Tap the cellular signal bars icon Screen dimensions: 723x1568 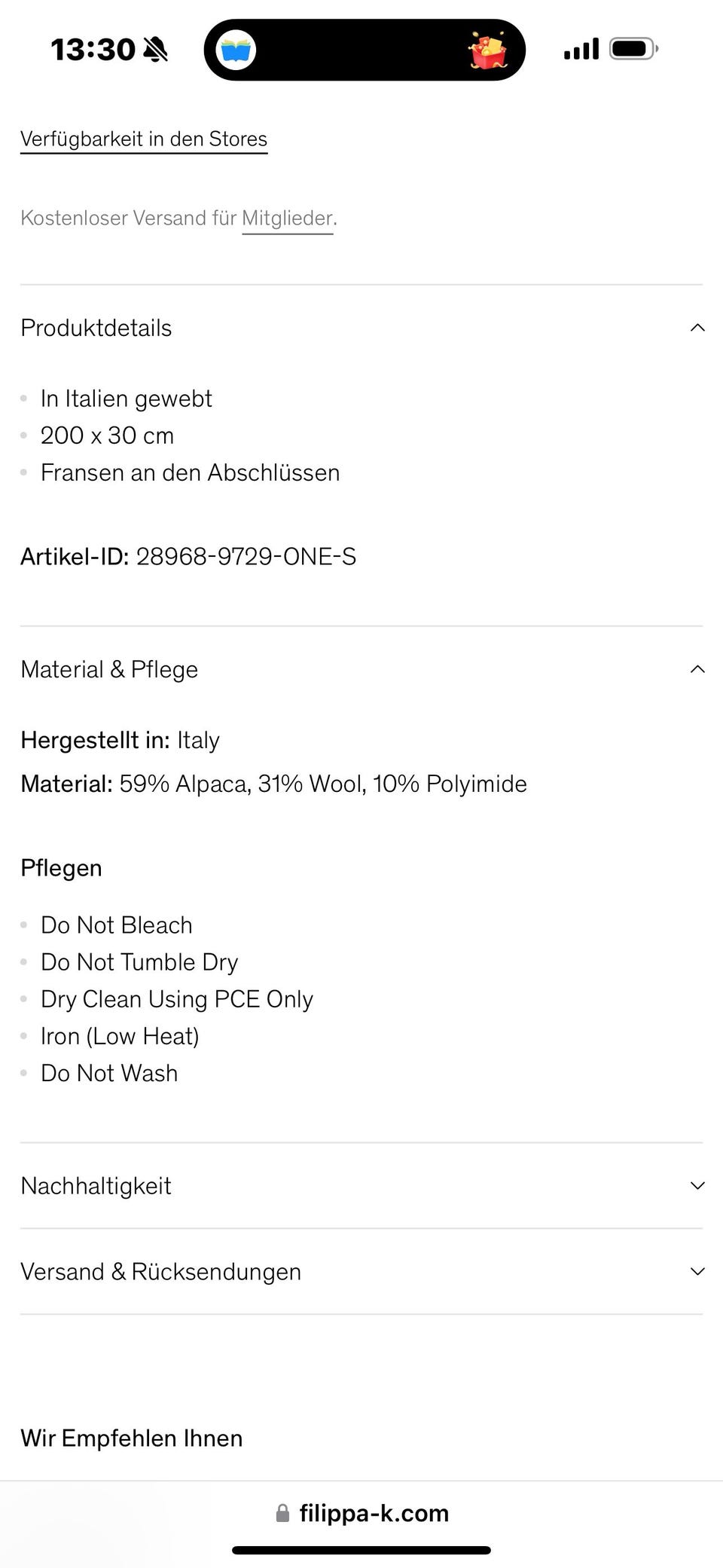tap(581, 49)
